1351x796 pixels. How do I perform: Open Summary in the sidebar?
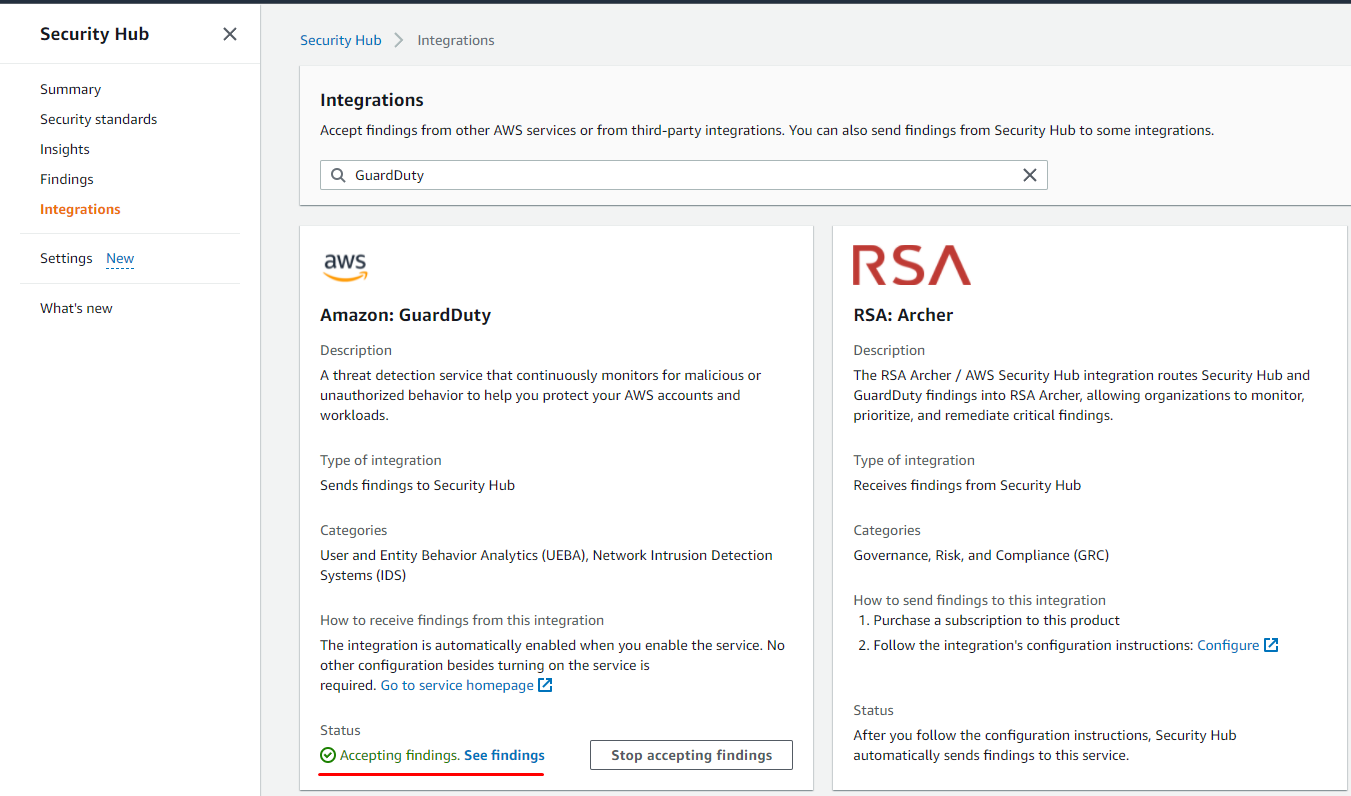[x=70, y=89]
